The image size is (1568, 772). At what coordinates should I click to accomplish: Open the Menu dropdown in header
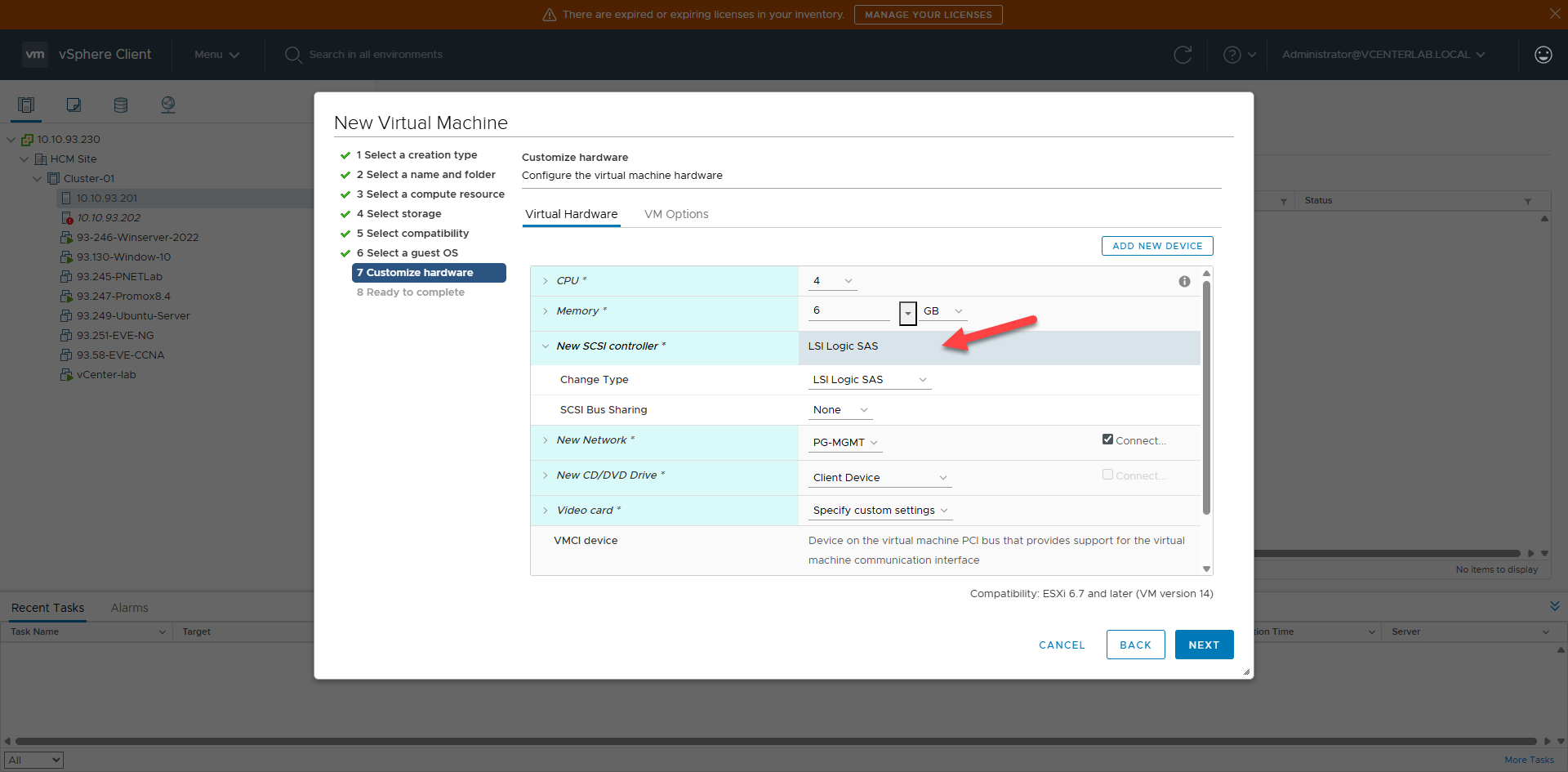(x=216, y=55)
